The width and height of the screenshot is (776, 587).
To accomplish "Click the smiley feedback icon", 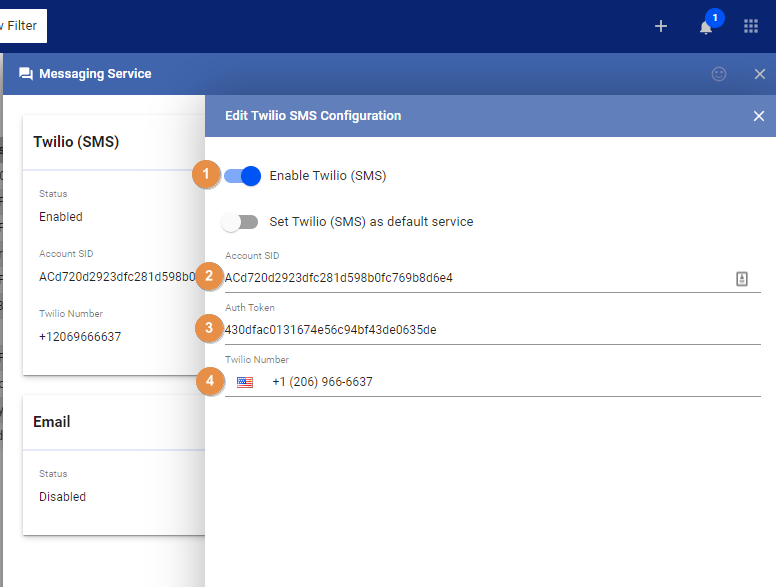I will (x=719, y=74).
